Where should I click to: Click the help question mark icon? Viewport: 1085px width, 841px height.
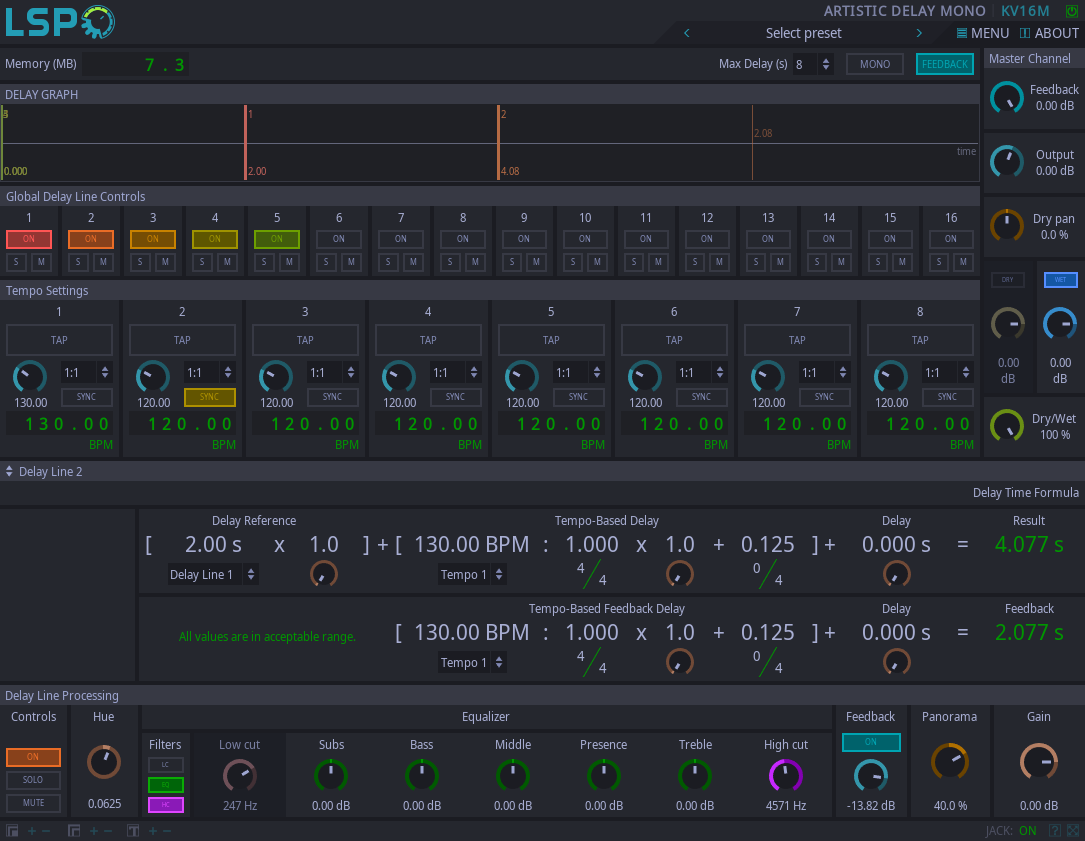pos(1054,831)
